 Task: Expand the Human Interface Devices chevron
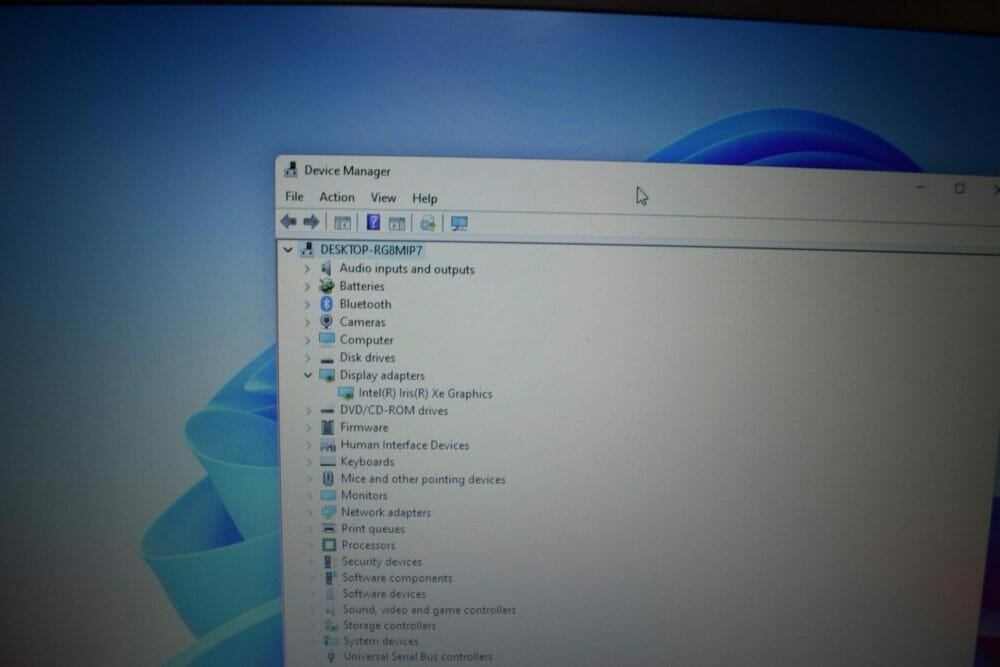(x=309, y=444)
